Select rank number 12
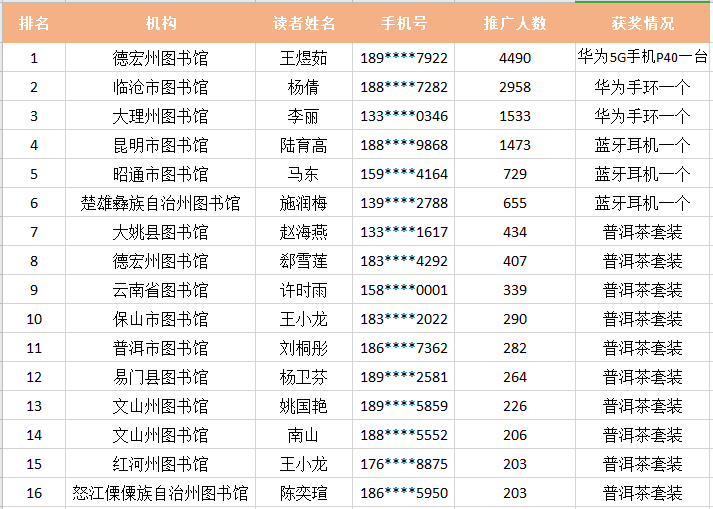 pos(34,377)
